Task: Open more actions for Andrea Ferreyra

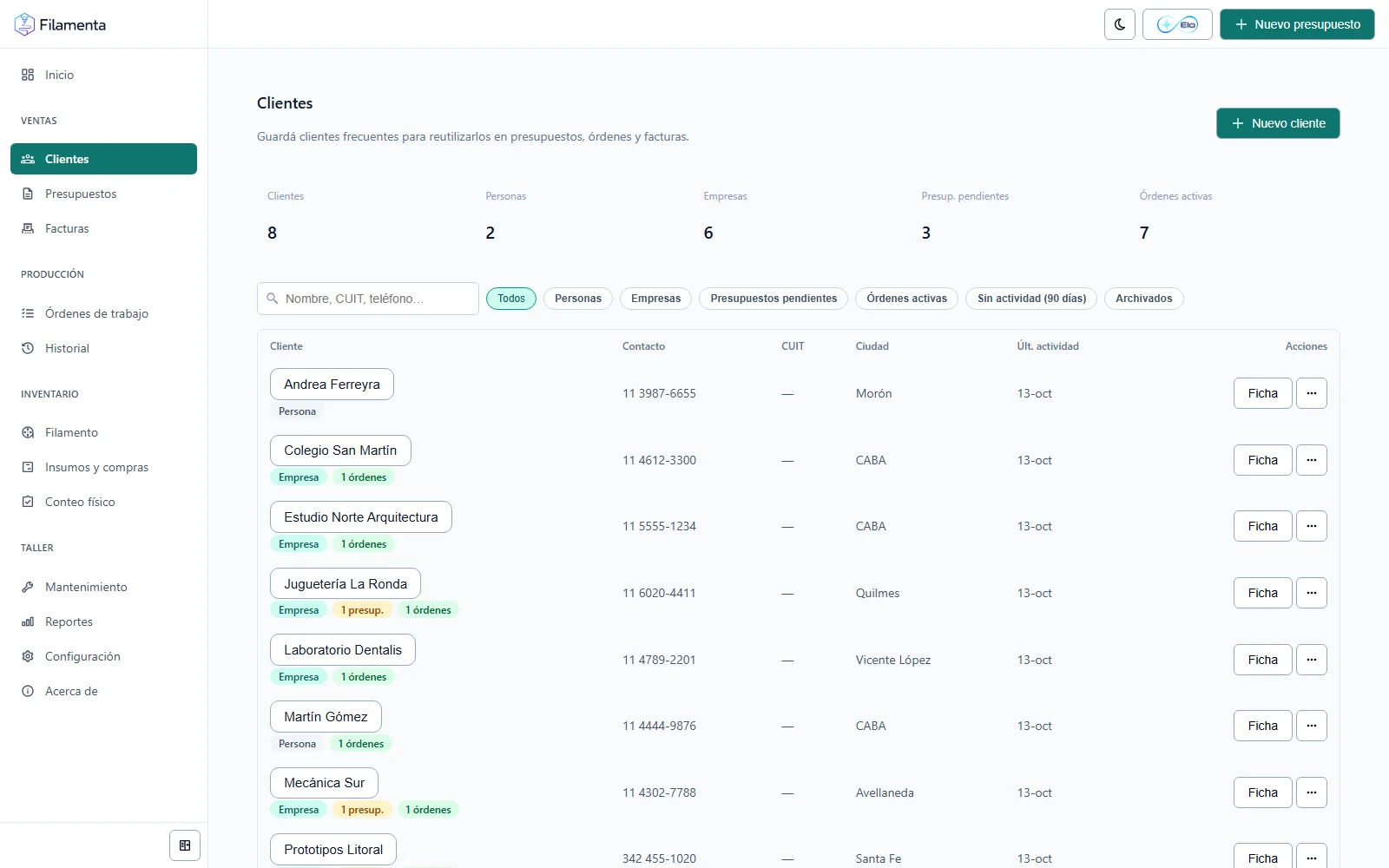Action: pos(1312,393)
